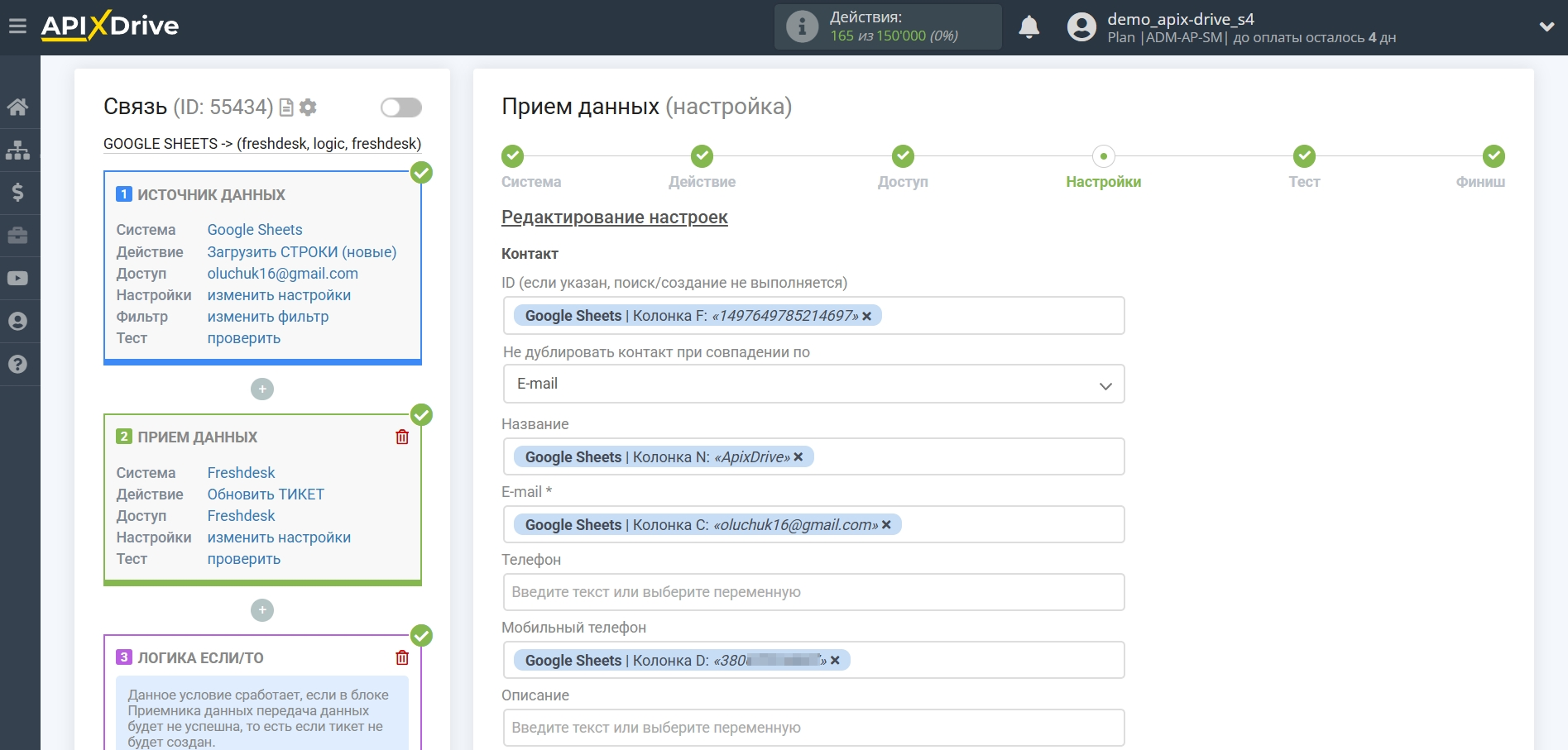Click проверить in the data source block

(244, 338)
